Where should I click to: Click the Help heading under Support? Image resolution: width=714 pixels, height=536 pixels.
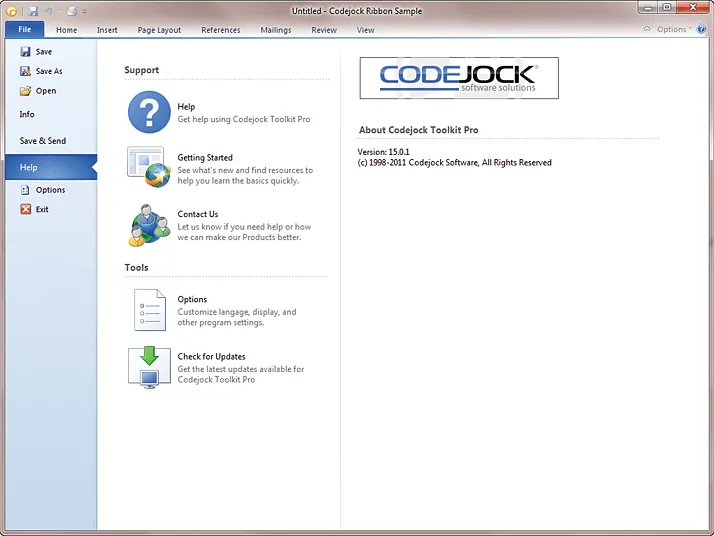pos(186,107)
